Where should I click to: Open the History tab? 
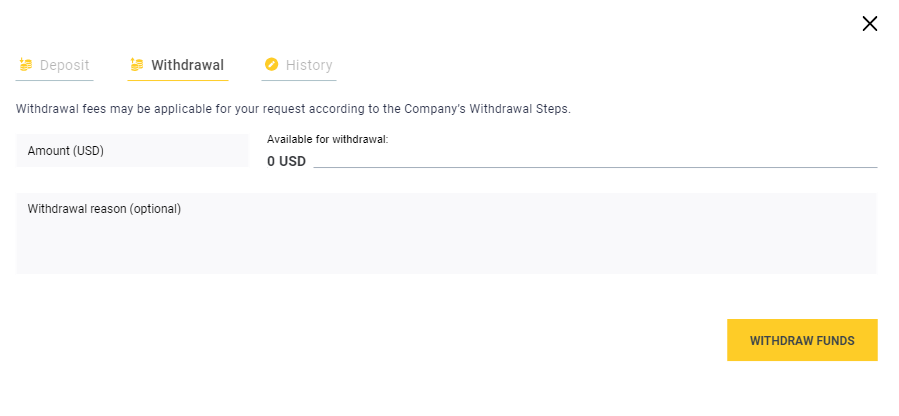click(x=308, y=65)
